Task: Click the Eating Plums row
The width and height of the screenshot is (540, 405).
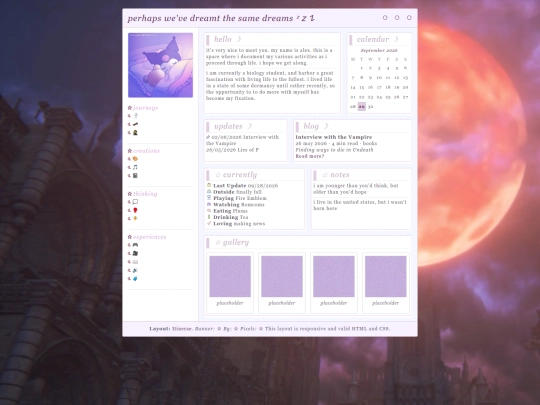Action: pos(227,211)
